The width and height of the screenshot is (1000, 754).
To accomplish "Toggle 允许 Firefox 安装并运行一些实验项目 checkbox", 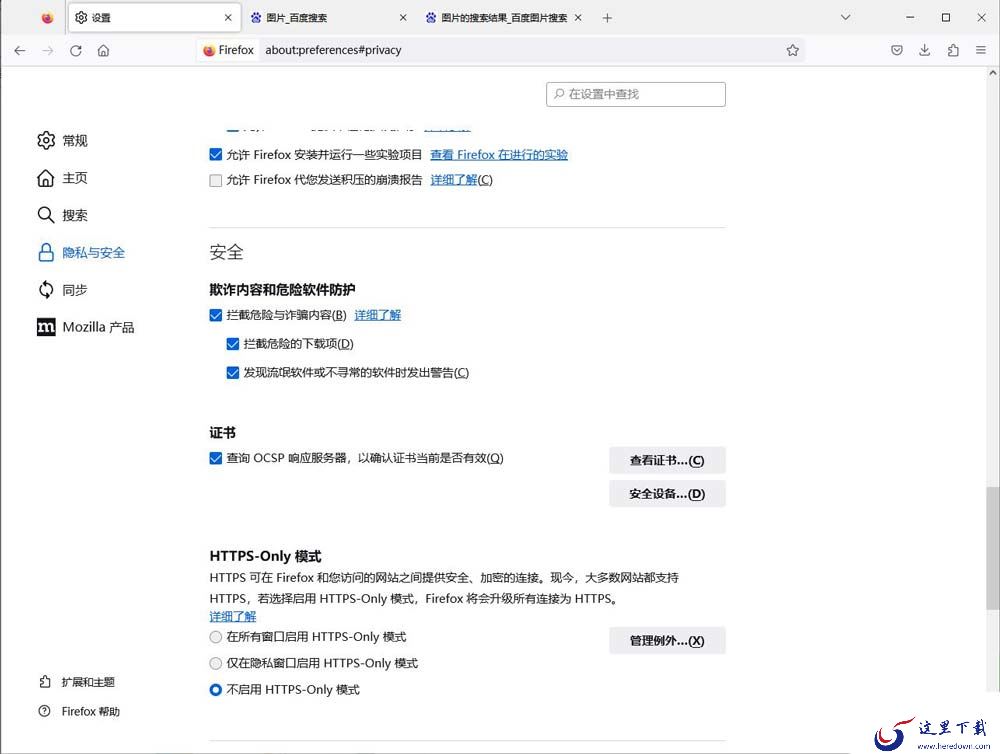I will click(x=216, y=154).
